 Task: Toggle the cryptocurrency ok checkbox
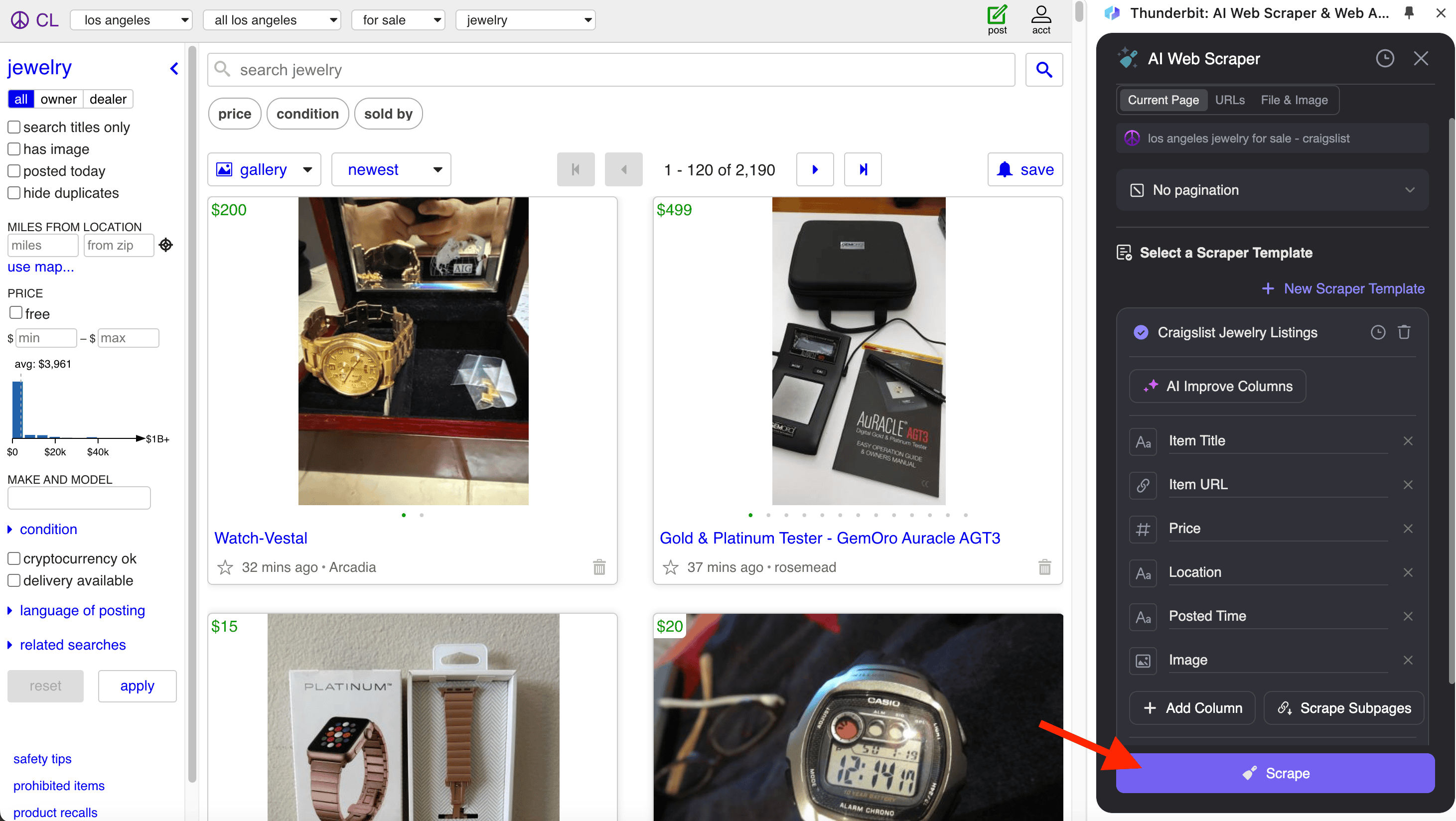tap(14, 558)
